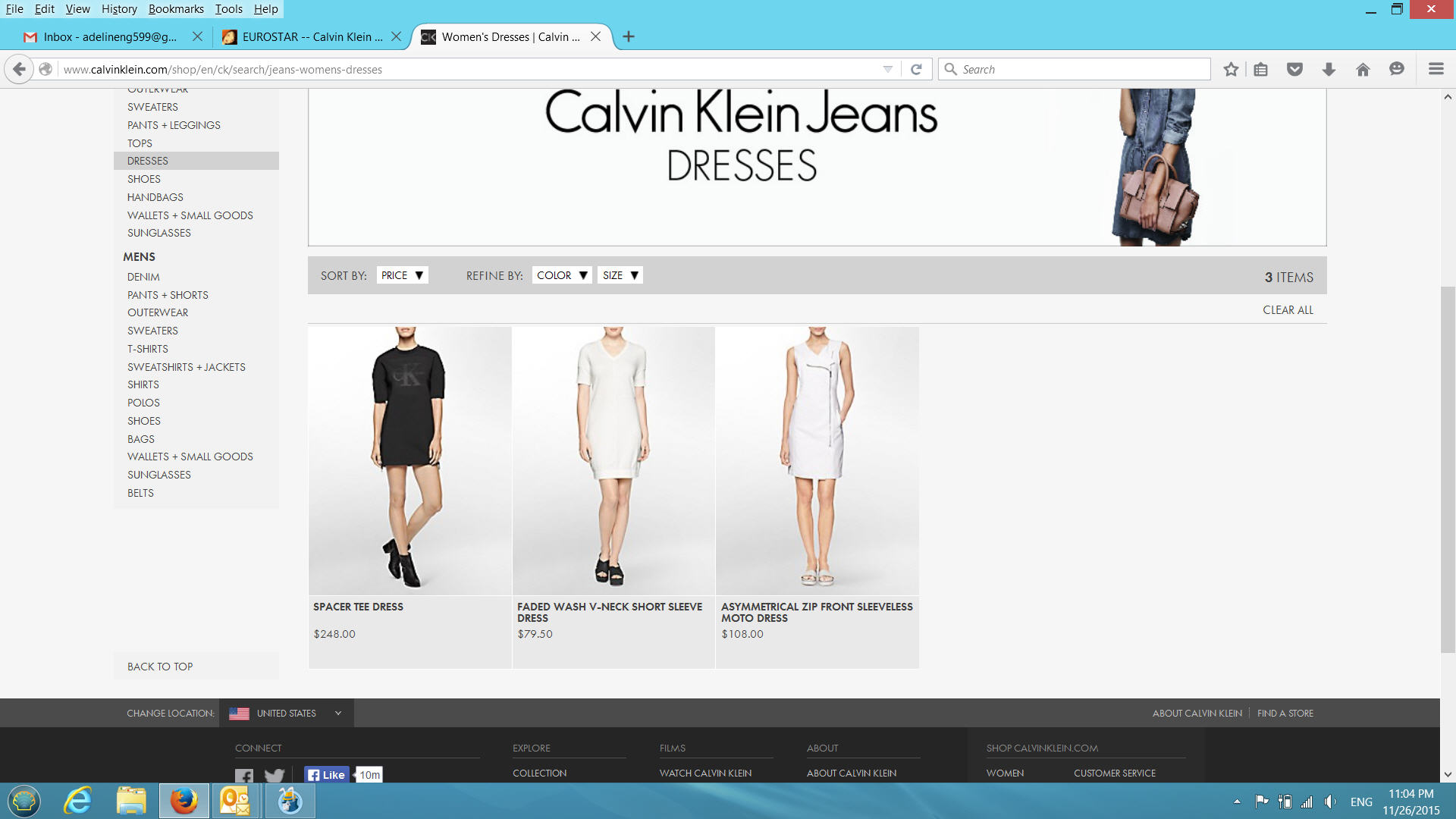
Task: Close the Inbox Gmail tab
Action: pos(197,36)
